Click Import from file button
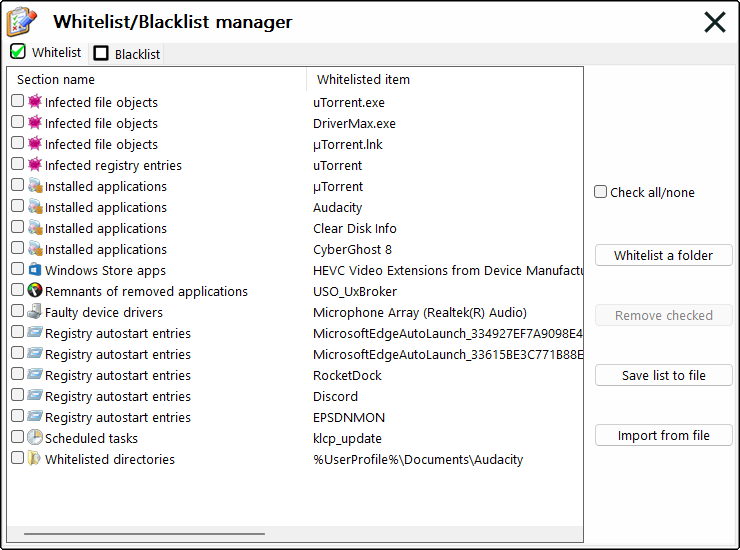The width and height of the screenshot is (740, 550). (664, 435)
